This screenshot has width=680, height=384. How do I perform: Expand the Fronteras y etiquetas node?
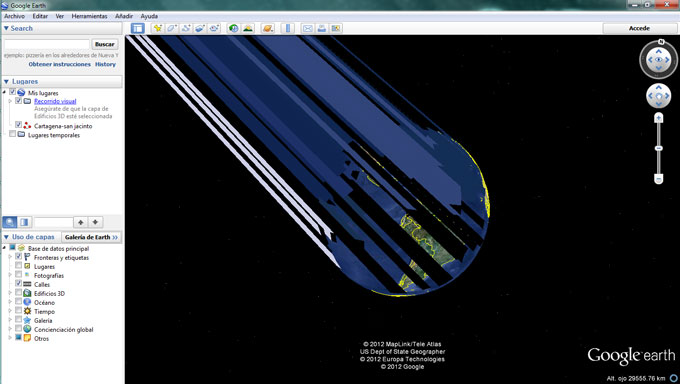click(10, 257)
